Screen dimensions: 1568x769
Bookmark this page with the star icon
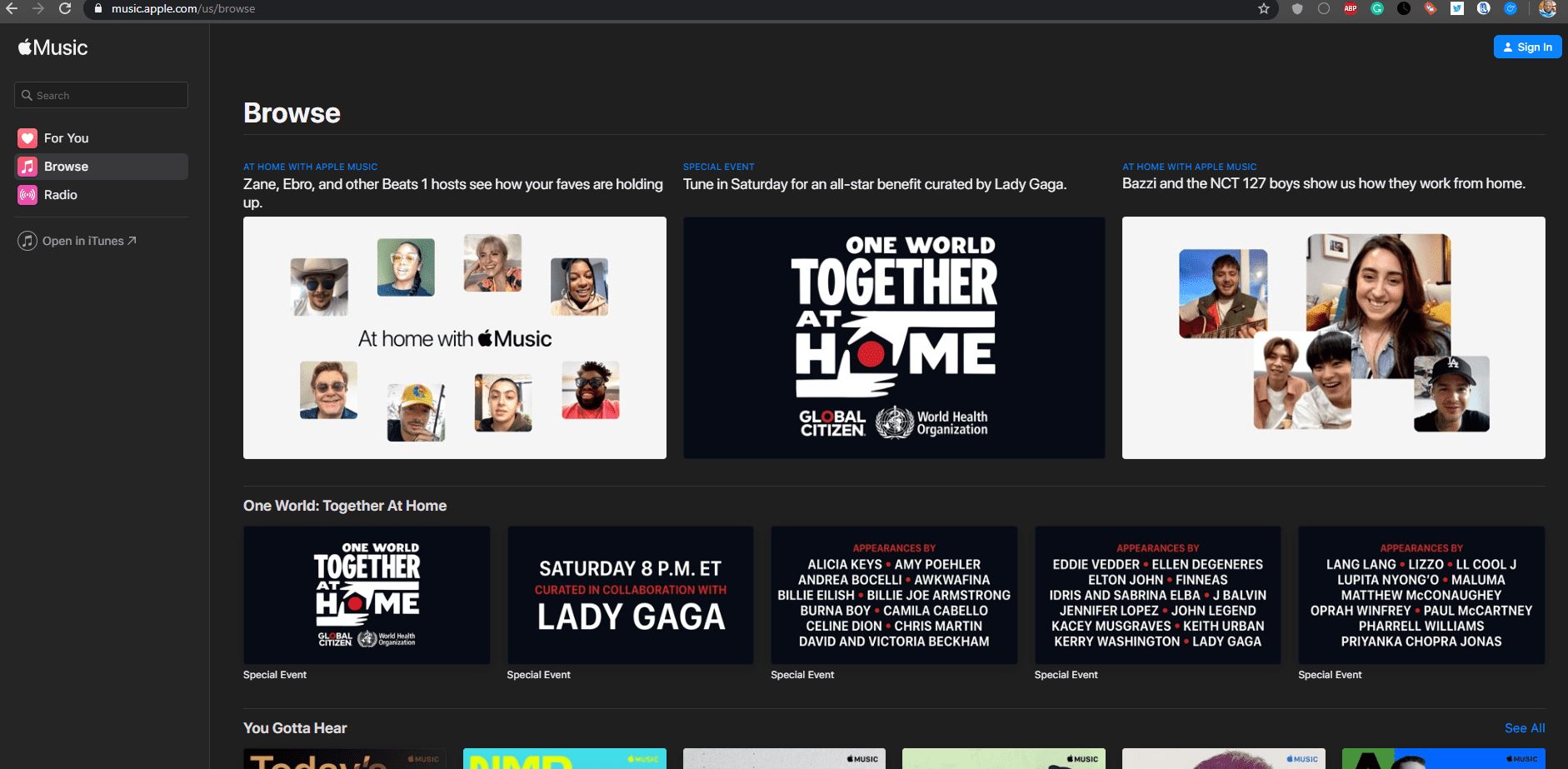(1264, 8)
